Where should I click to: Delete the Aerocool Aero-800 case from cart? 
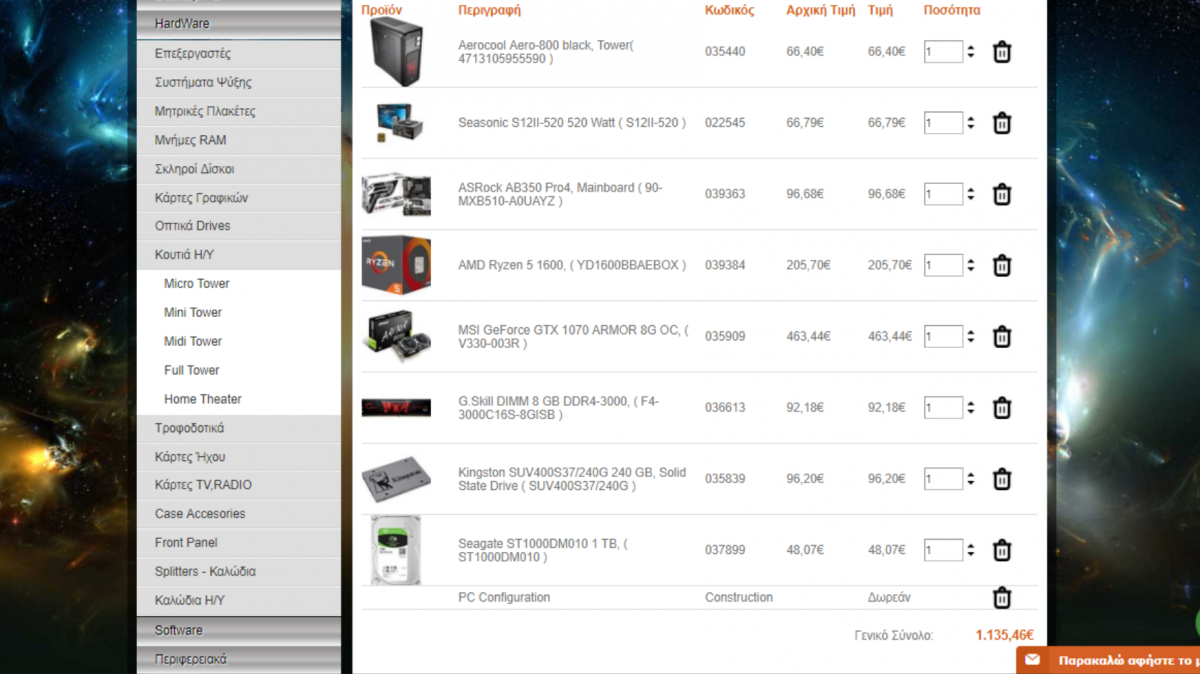[1001, 52]
